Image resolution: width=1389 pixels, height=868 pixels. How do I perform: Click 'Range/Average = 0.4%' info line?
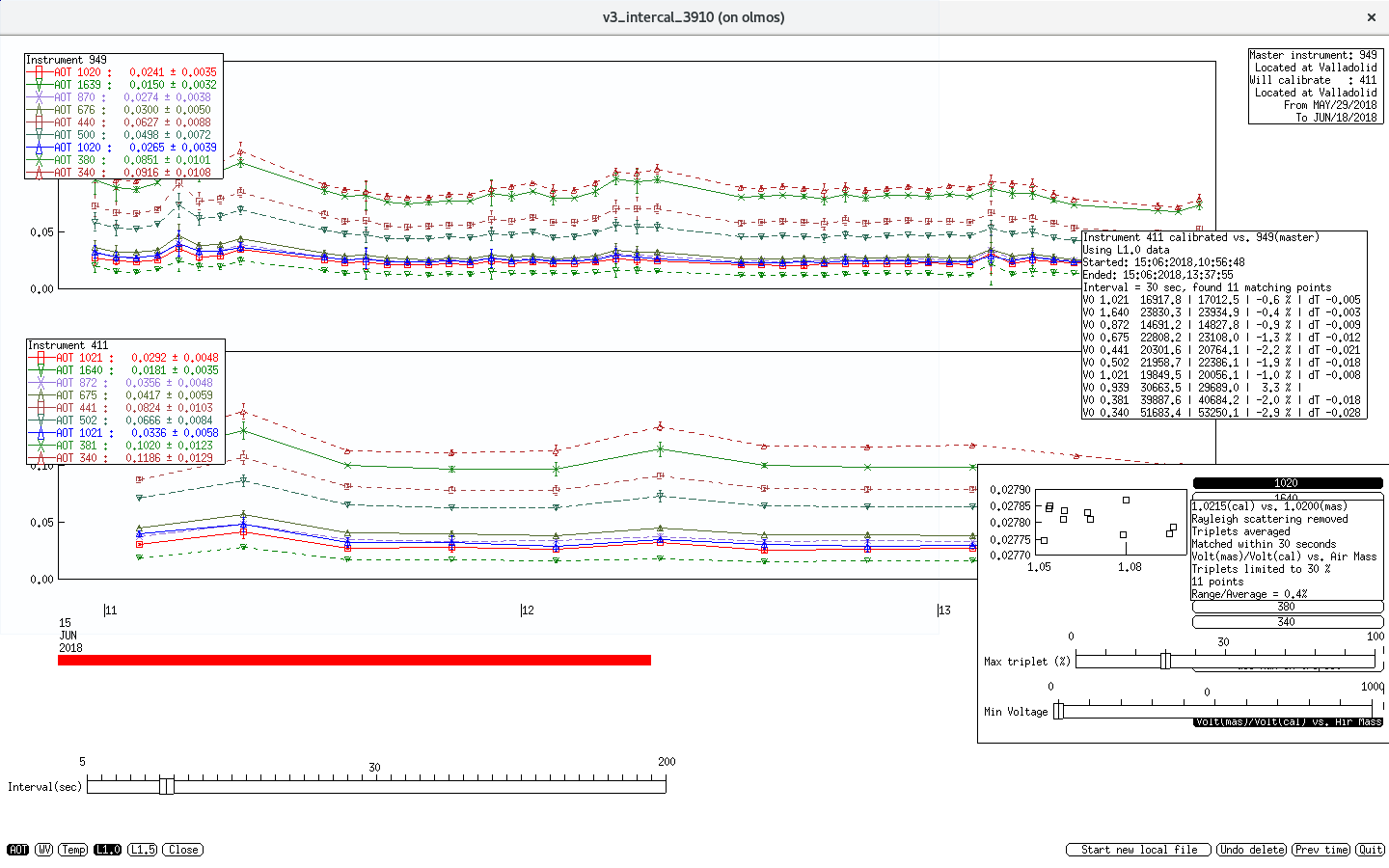pos(1249,594)
